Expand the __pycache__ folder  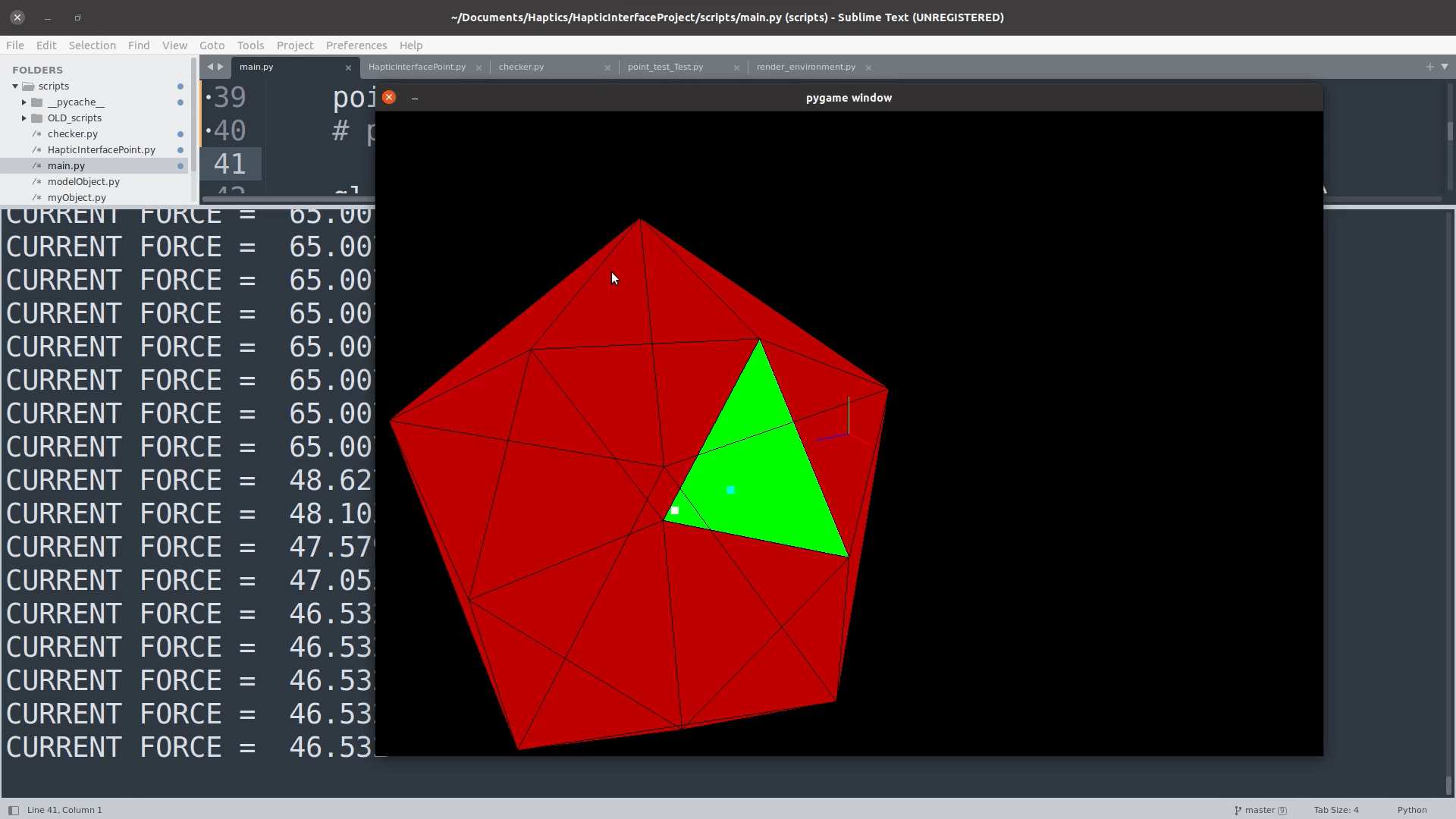pos(24,102)
